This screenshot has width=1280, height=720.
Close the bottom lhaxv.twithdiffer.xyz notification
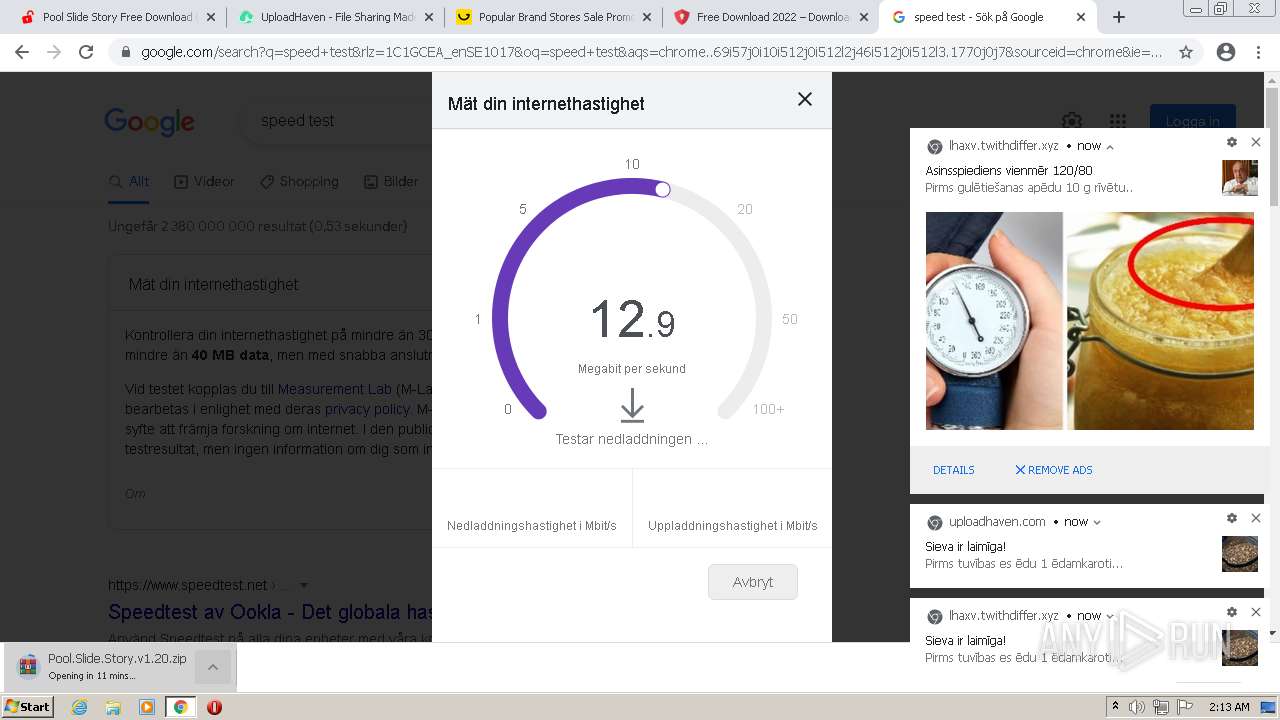click(x=1256, y=612)
